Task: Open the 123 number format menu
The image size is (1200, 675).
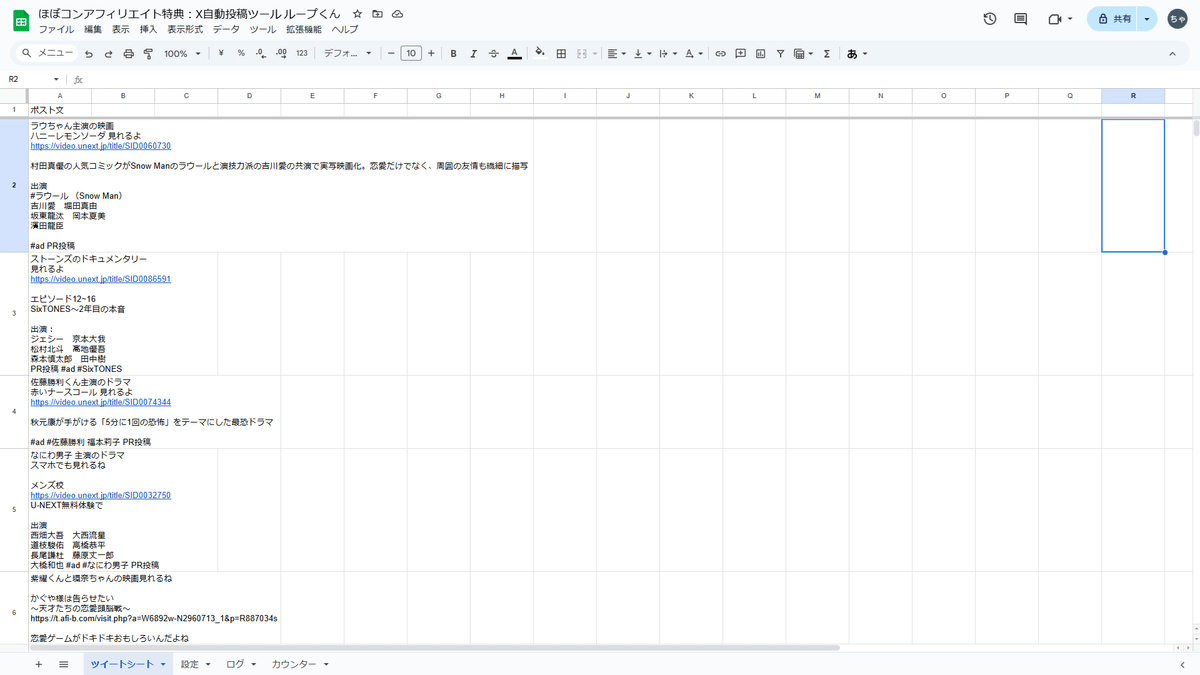Action: click(302, 54)
